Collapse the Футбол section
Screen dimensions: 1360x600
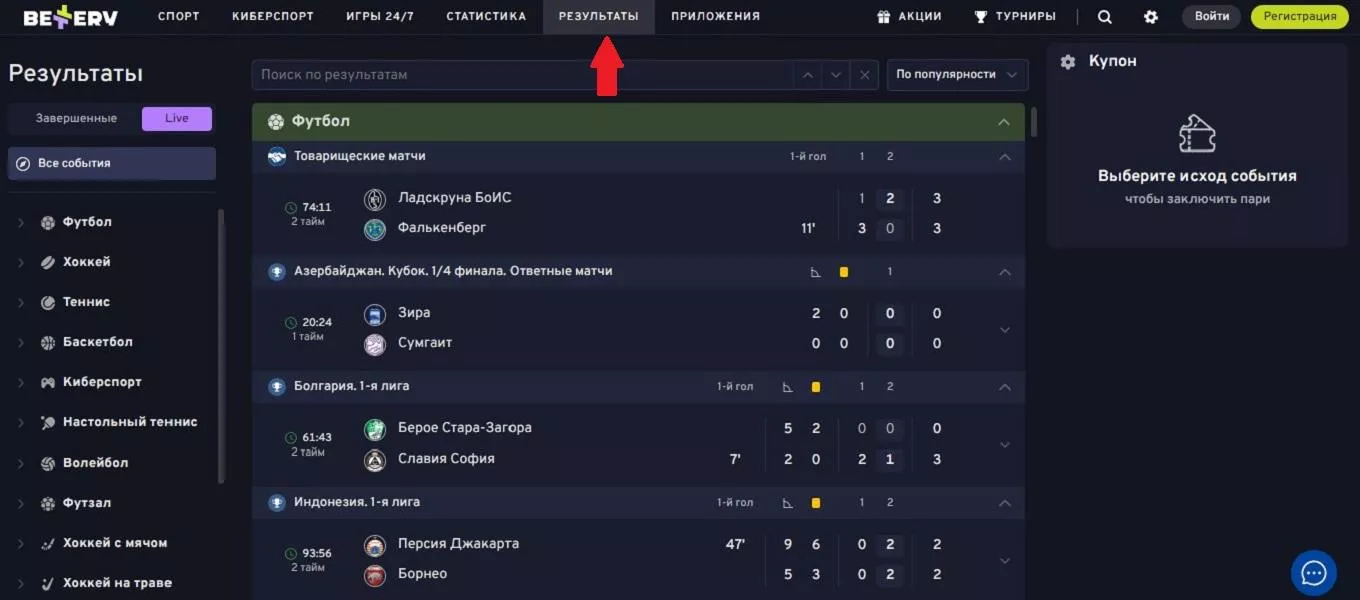[x=1004, y=122]
